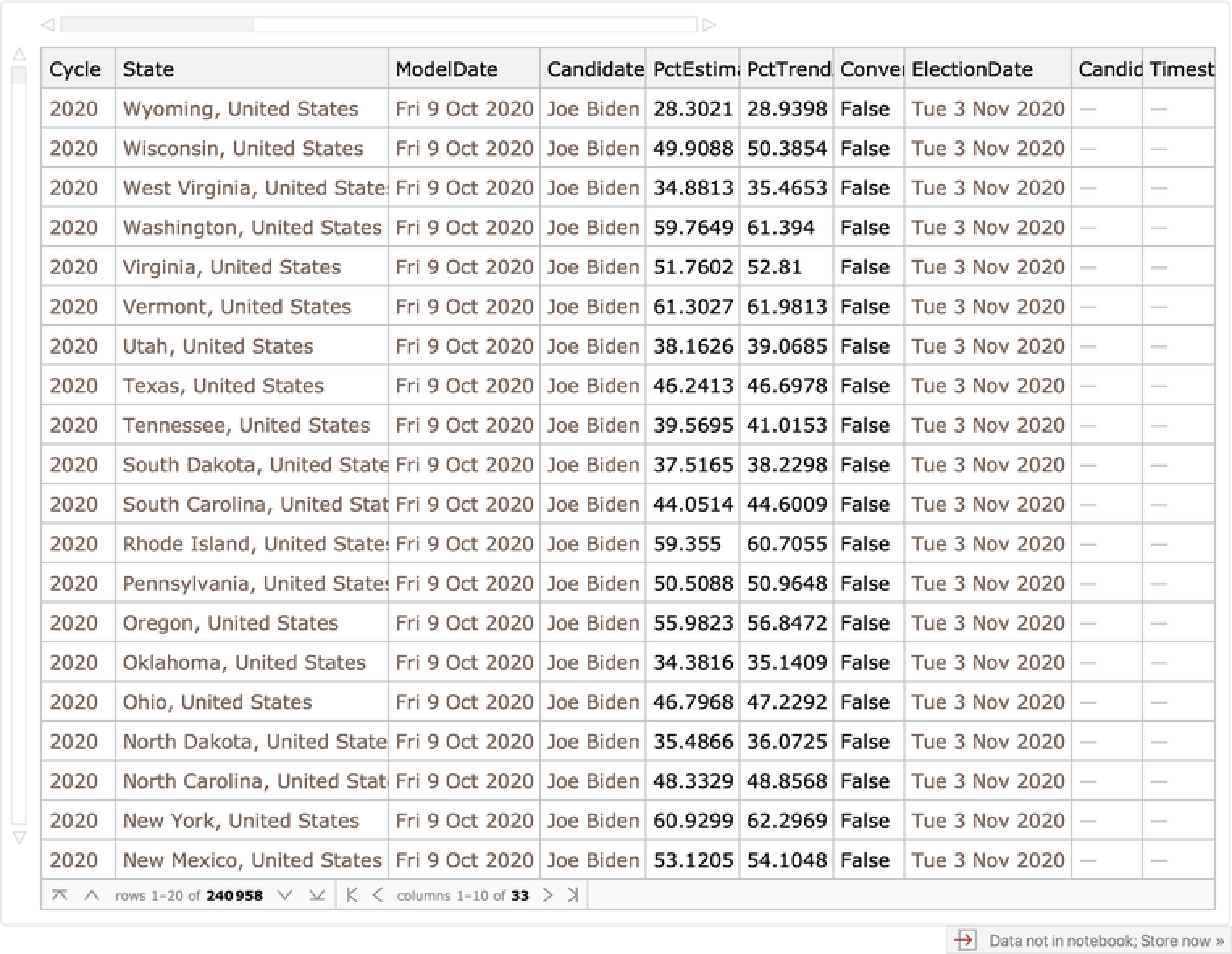1232x954 pixels.
Task: Jump to first rows using top arrow
Action: pyautogui.click(x=59, y=895)
